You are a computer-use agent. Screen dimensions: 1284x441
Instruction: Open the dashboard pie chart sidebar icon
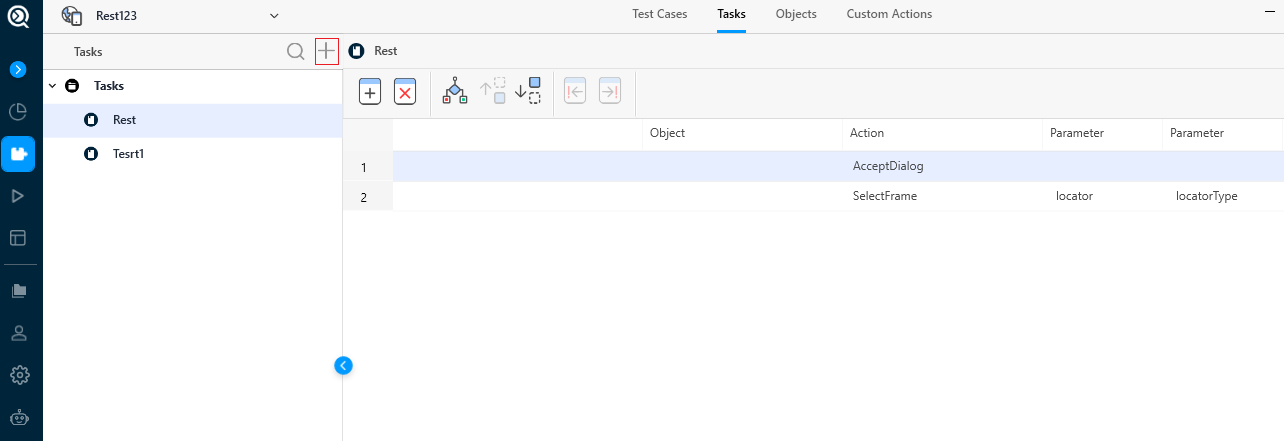[x=18, y=112]
